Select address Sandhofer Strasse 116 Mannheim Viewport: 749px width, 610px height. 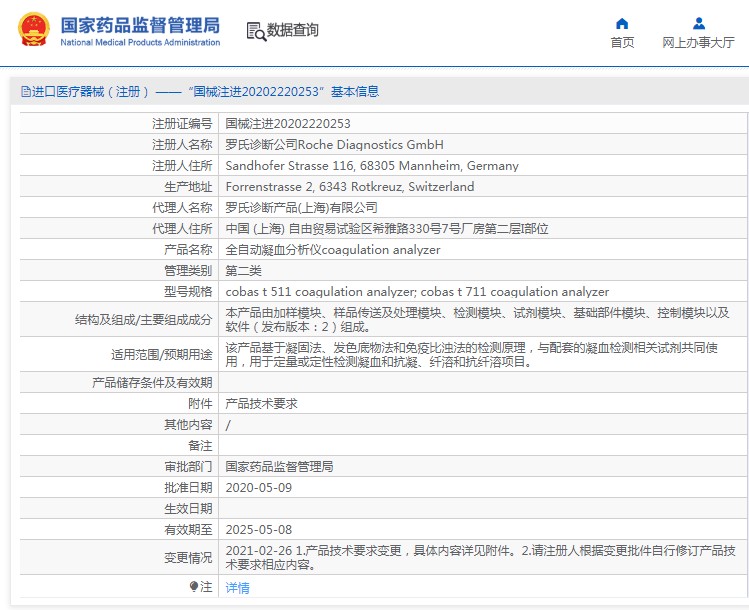pyautogui.click(x=372, y=166)
